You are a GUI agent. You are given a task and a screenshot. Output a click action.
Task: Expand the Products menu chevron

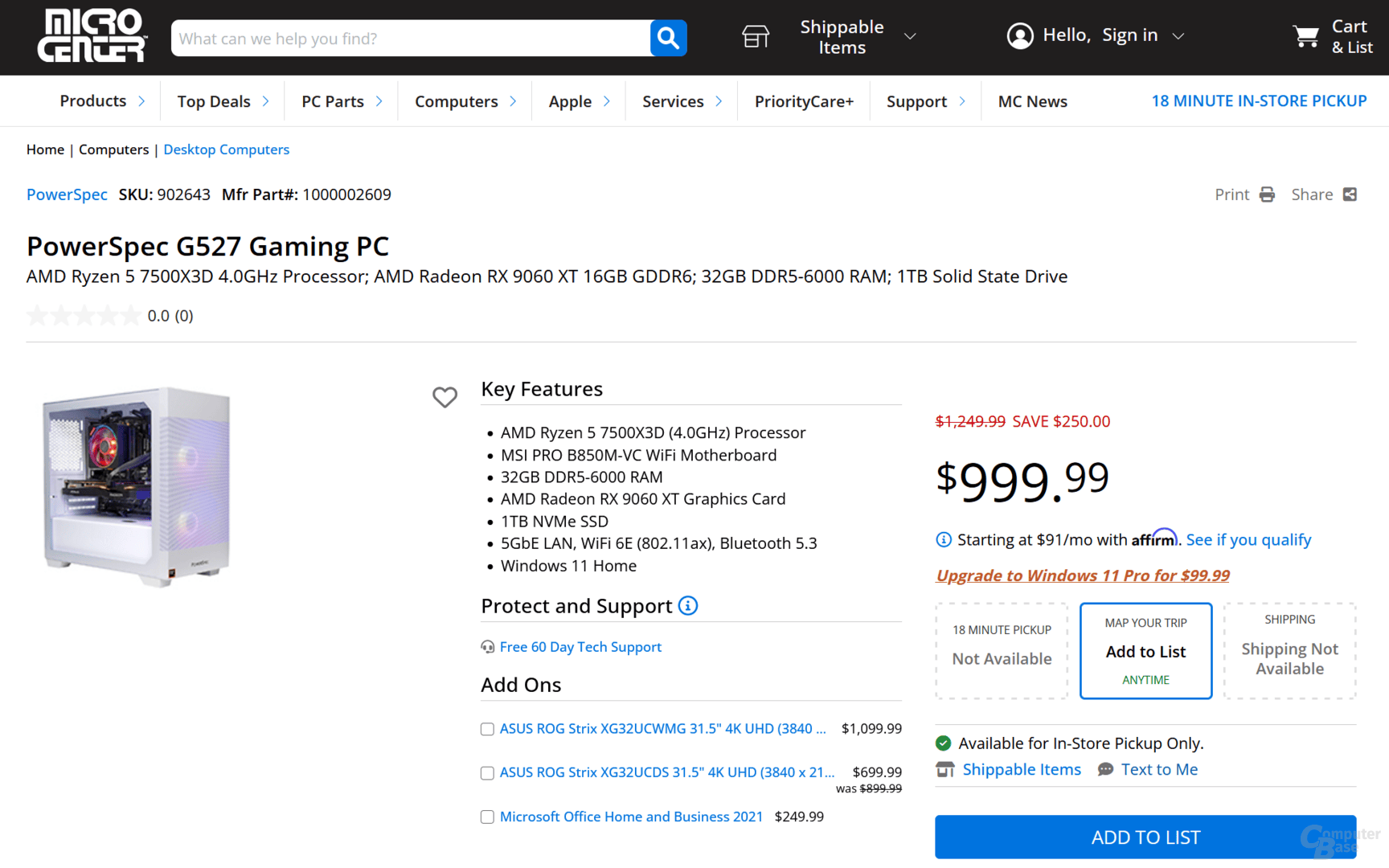pos(142,100)
